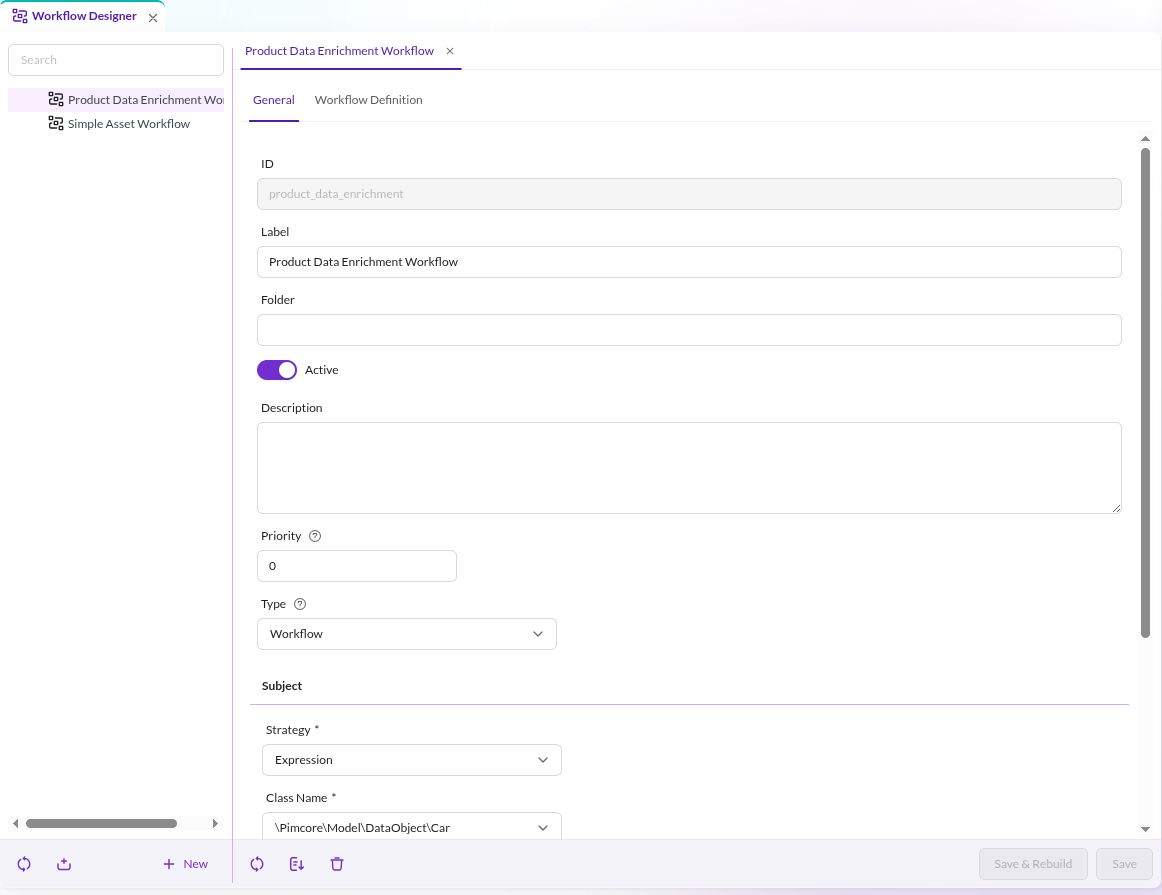1162x895 pixels.
Task: Click the import upload icon in sidebar footer
Action: click(x=64, y=864)
